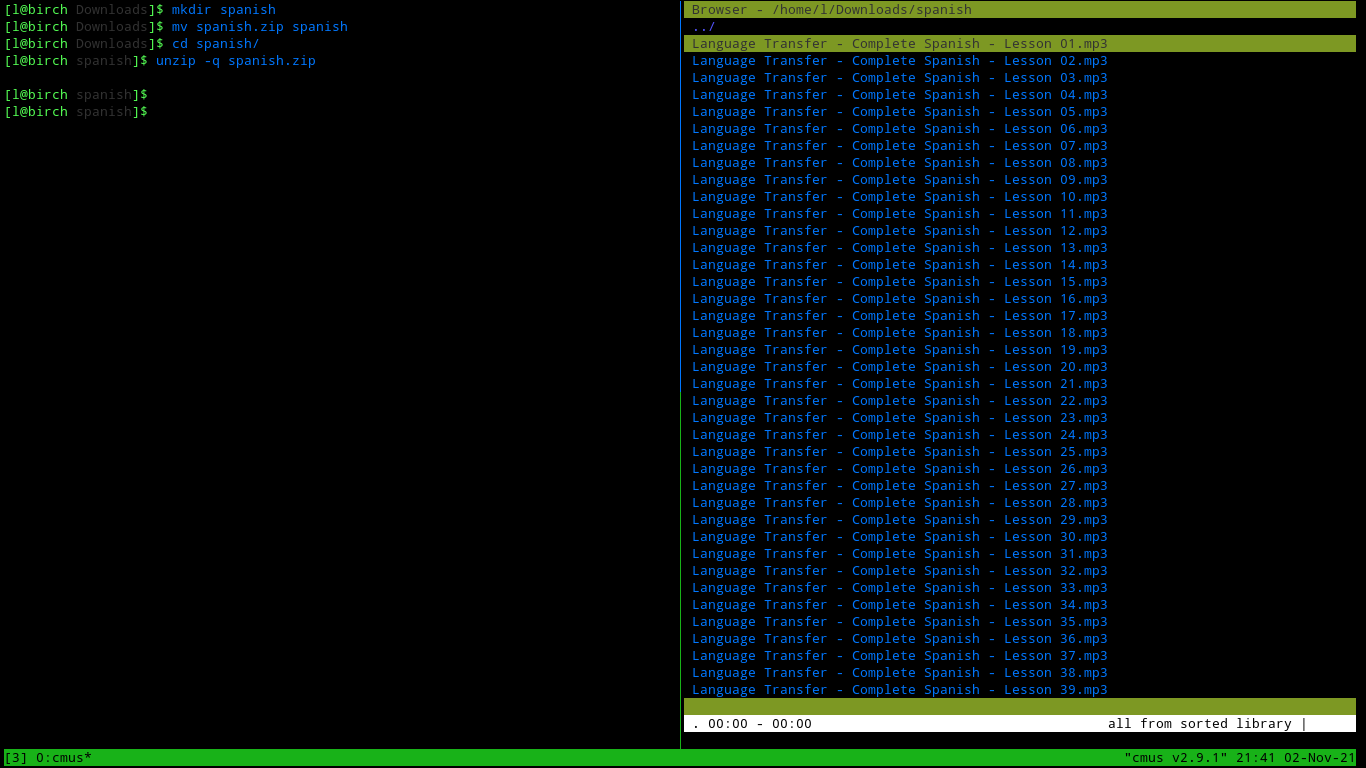Select Lesson 07.mp3 file row
The image size is (1366, 768).
point(1020,145)
